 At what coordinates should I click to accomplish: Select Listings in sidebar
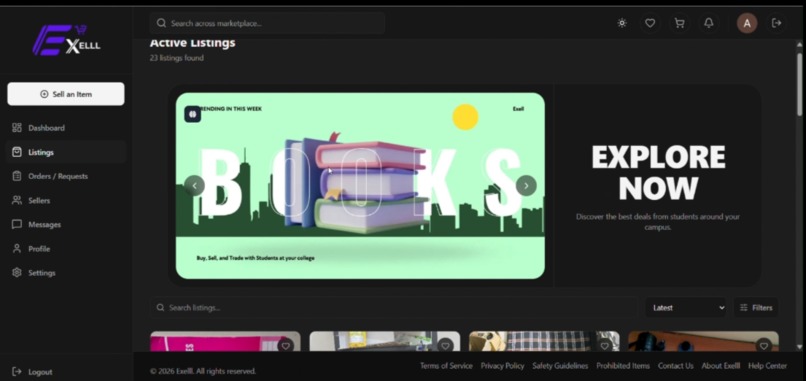click(66, 152)
